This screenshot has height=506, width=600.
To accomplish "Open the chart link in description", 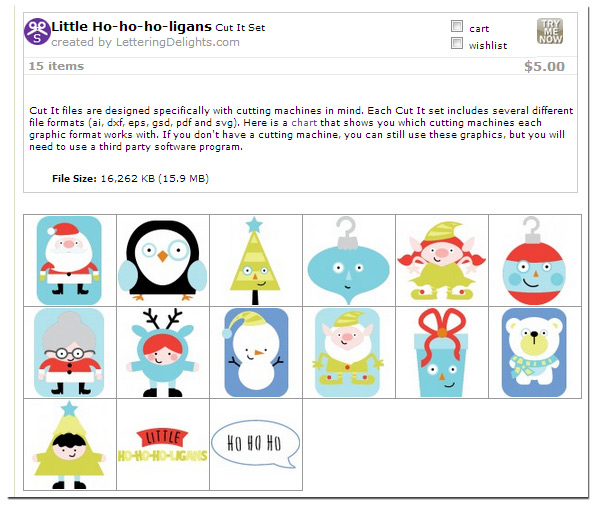I will coord(304,122).
